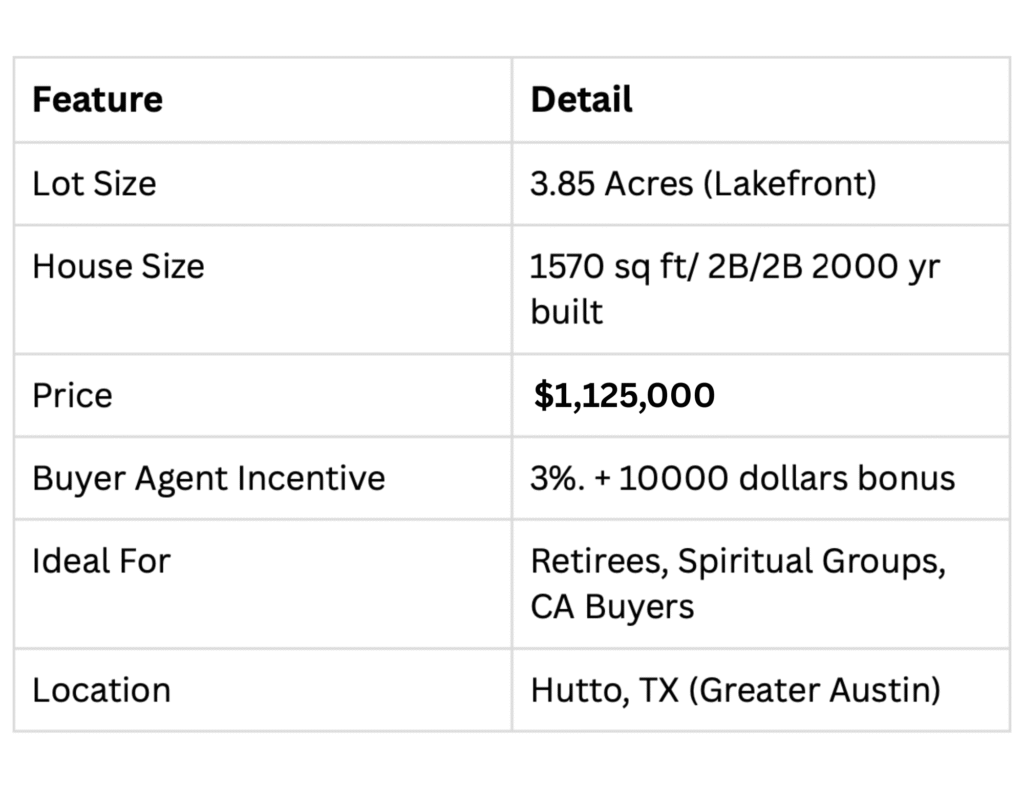Click the 3% plus 10000 dollars bonus cell
The height and width of the screenshot is (791, 1024).
(761, 478)
